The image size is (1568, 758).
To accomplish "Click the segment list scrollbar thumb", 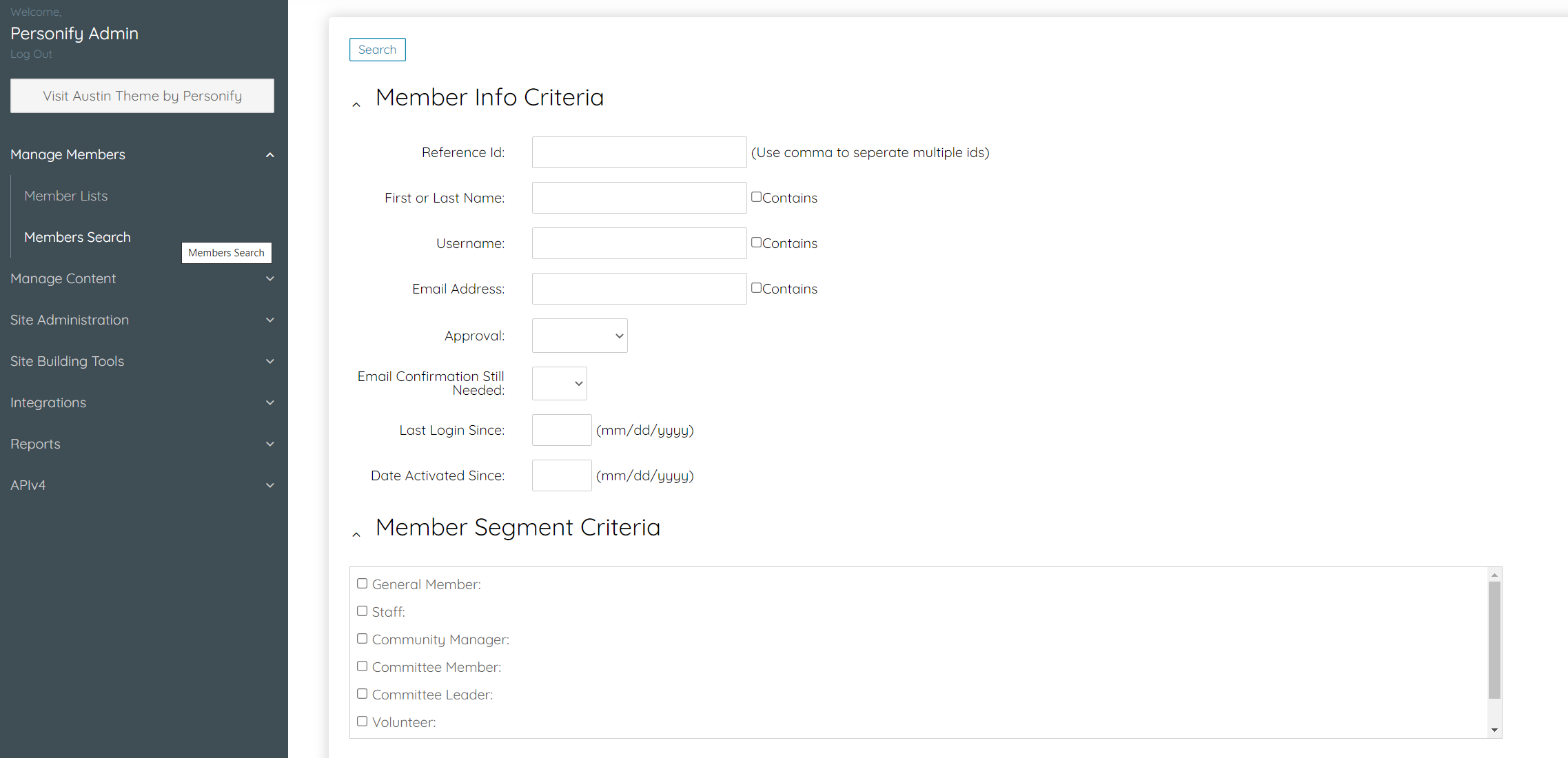I will point(1494,640).
